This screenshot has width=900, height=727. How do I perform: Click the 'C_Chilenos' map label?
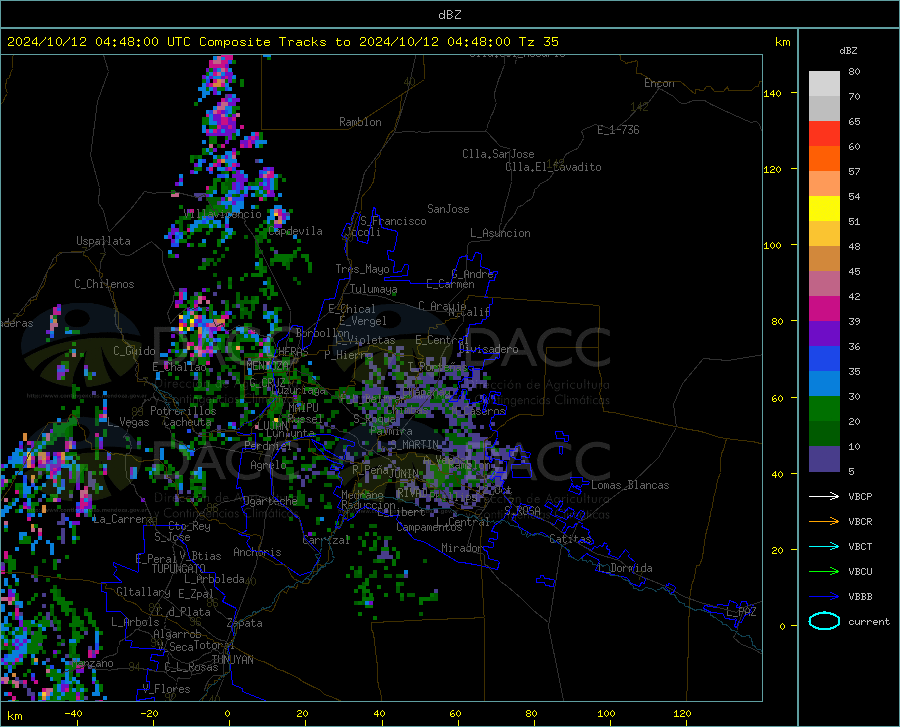coord(104,284)
